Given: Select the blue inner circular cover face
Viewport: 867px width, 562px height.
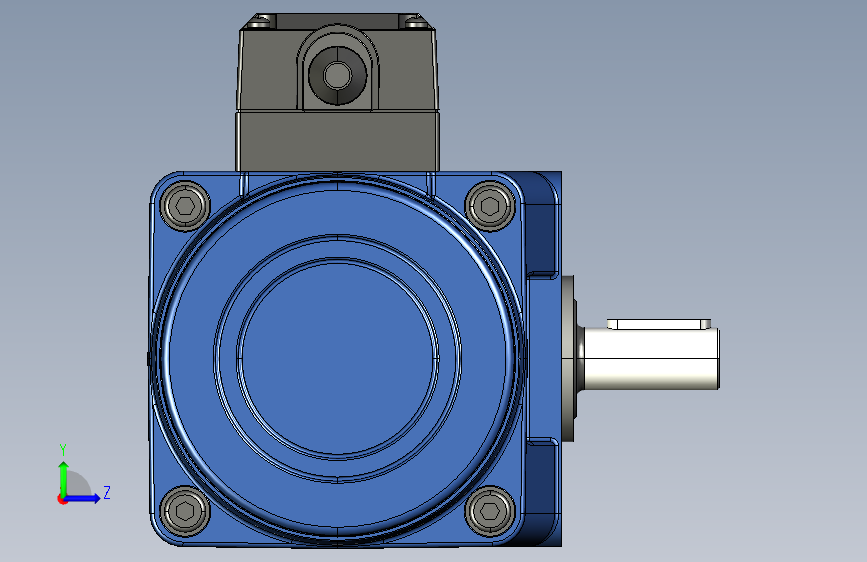Looking at the screenshot, I should pyautogui.click(x=337, y=358).
